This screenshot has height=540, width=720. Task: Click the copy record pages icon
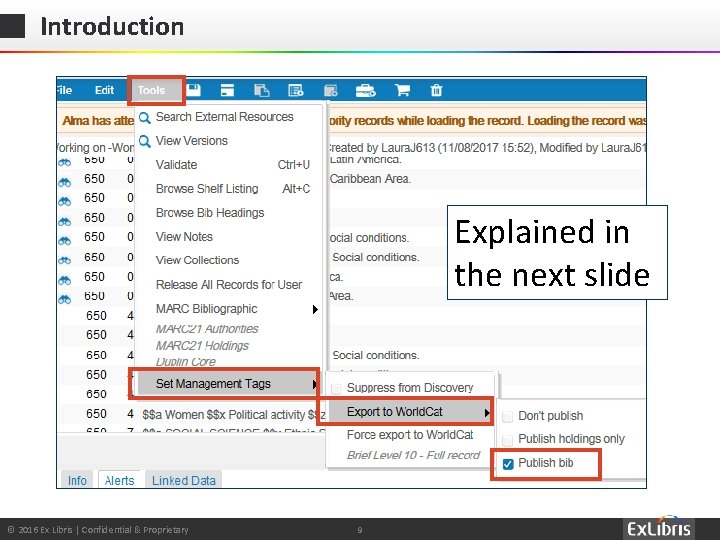pyautogui.click(x=262, y=90)
